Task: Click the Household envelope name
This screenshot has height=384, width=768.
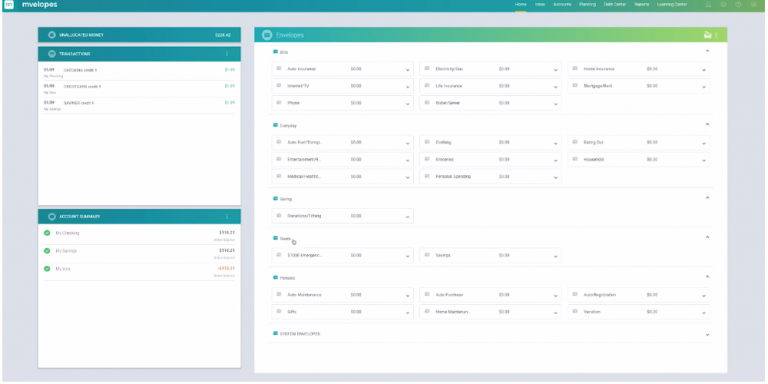Action: click(x=594, y=160)
